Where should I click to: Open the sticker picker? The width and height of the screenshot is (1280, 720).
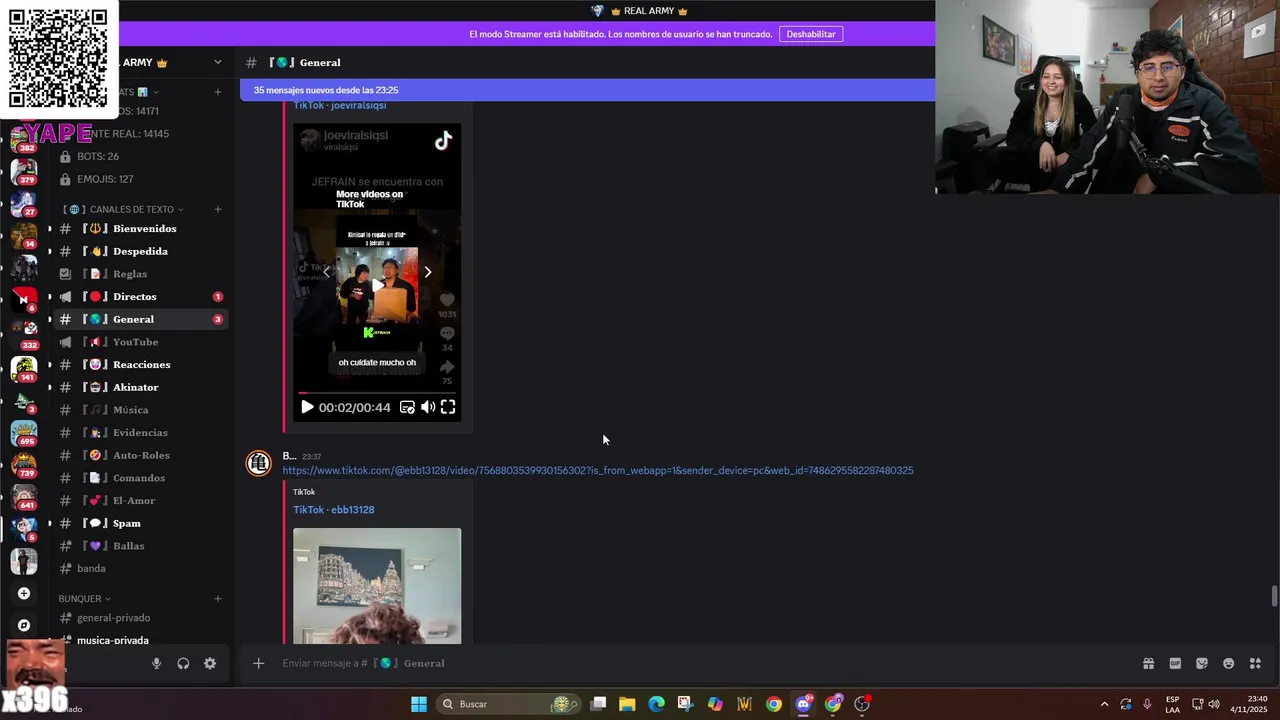click(1202, 663)
